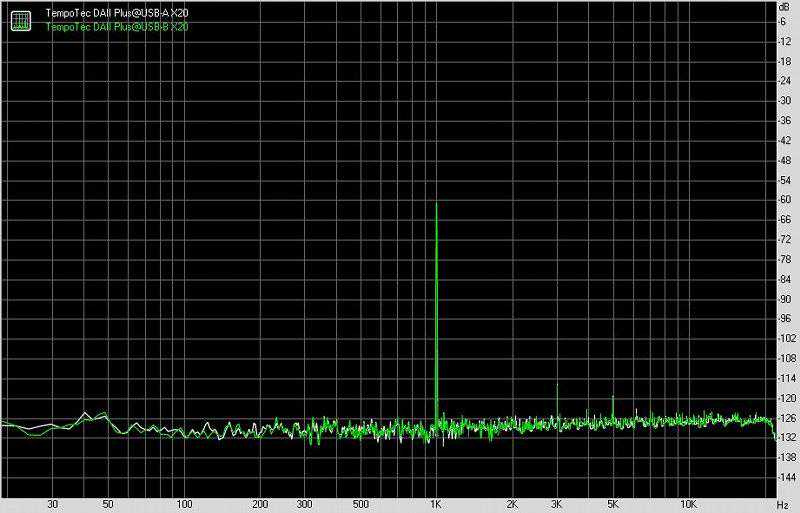
Task: Click the 500 Hz frequency axis label
Action: (360, 505)
